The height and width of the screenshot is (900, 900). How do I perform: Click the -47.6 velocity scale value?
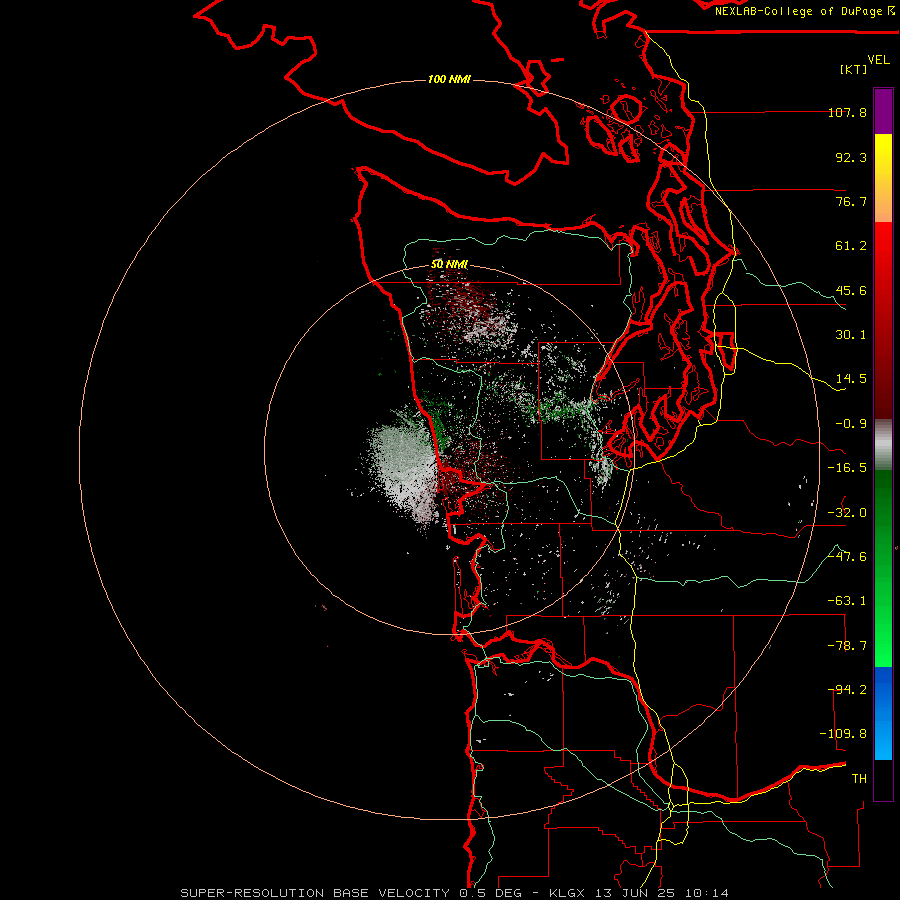(847, 557)
